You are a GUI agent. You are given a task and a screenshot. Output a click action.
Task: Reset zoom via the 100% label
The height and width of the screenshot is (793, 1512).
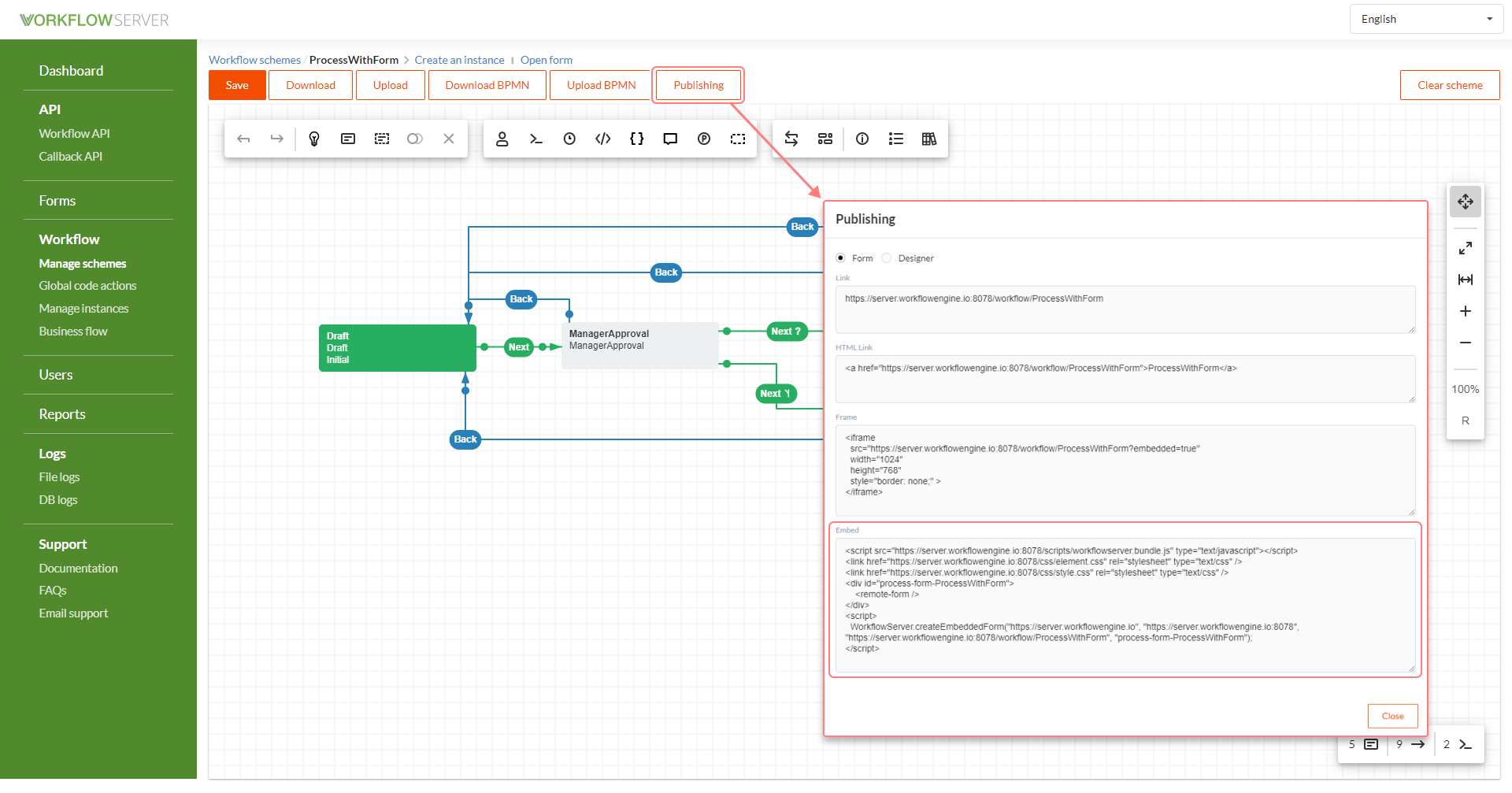pos(1466,389)
